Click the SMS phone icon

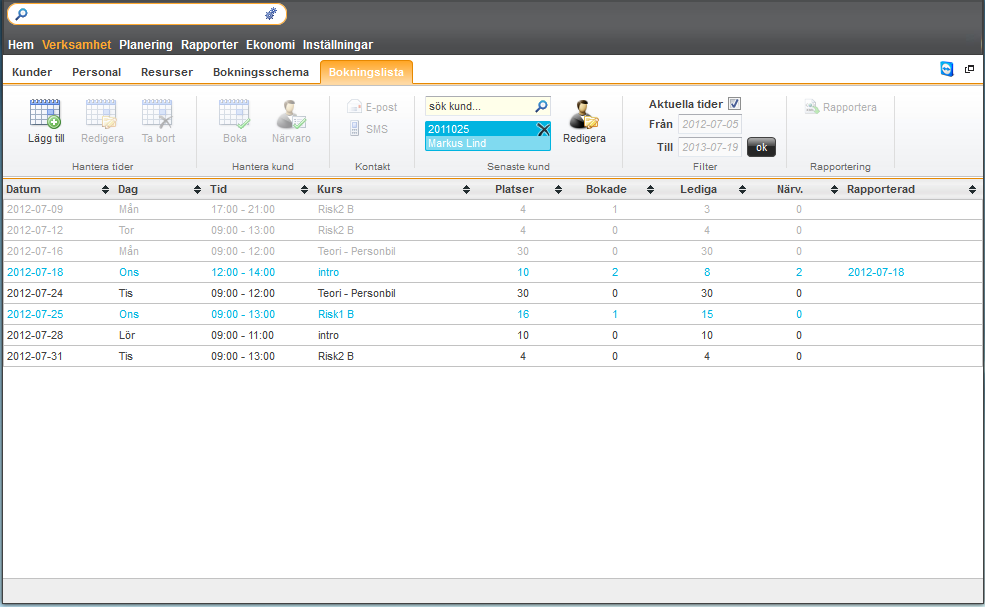coord(354,129)
